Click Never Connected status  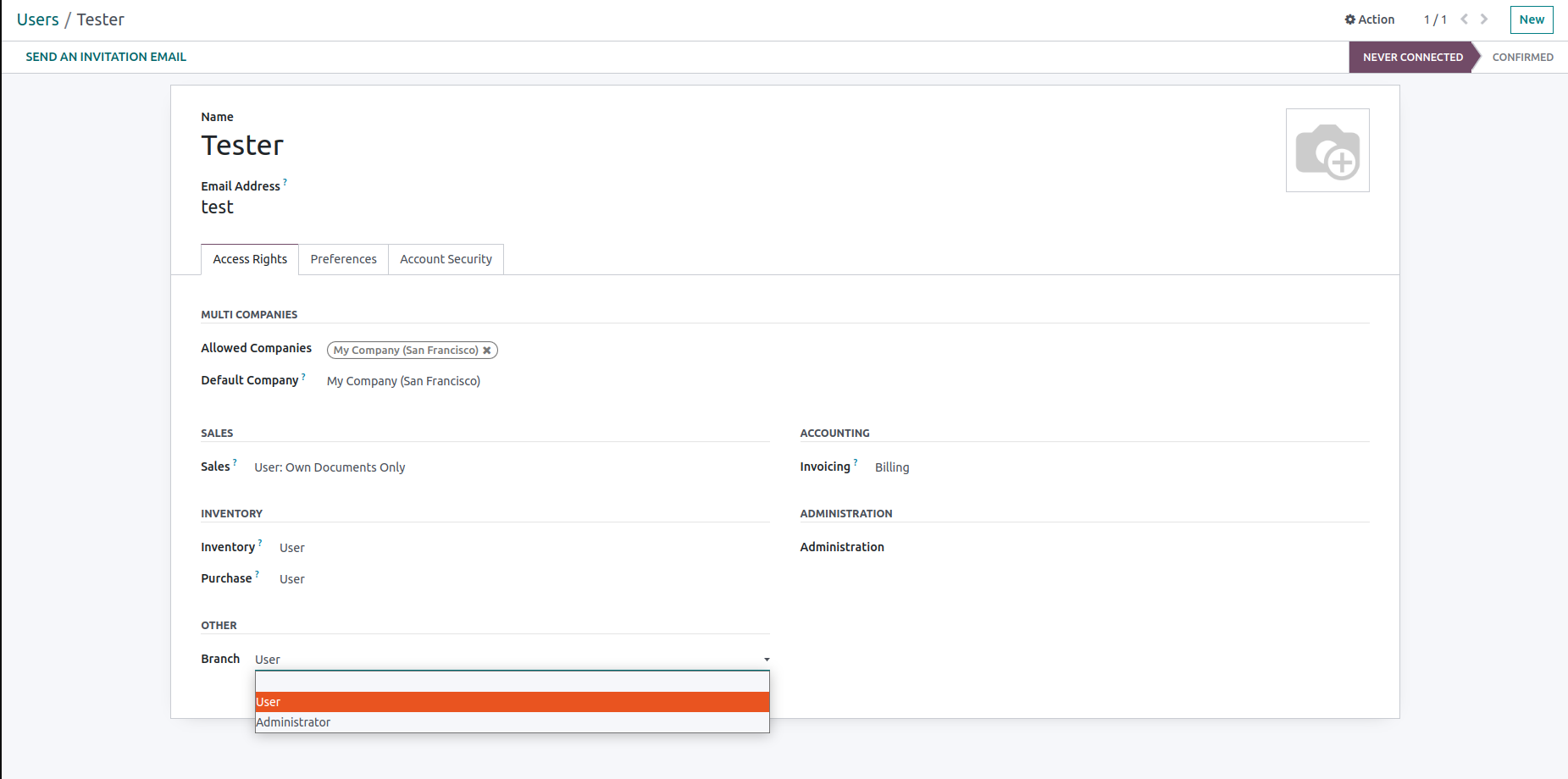(1413, 57)
